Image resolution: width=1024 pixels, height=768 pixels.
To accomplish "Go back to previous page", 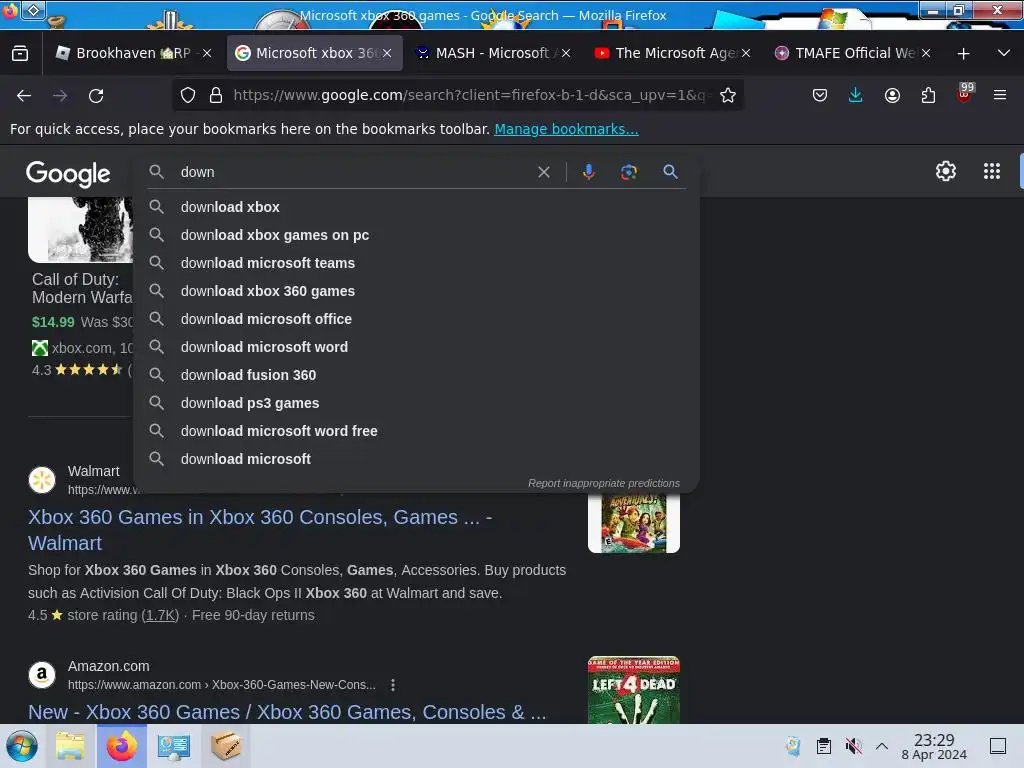I will pyautogui.click(x=24, y=96).
